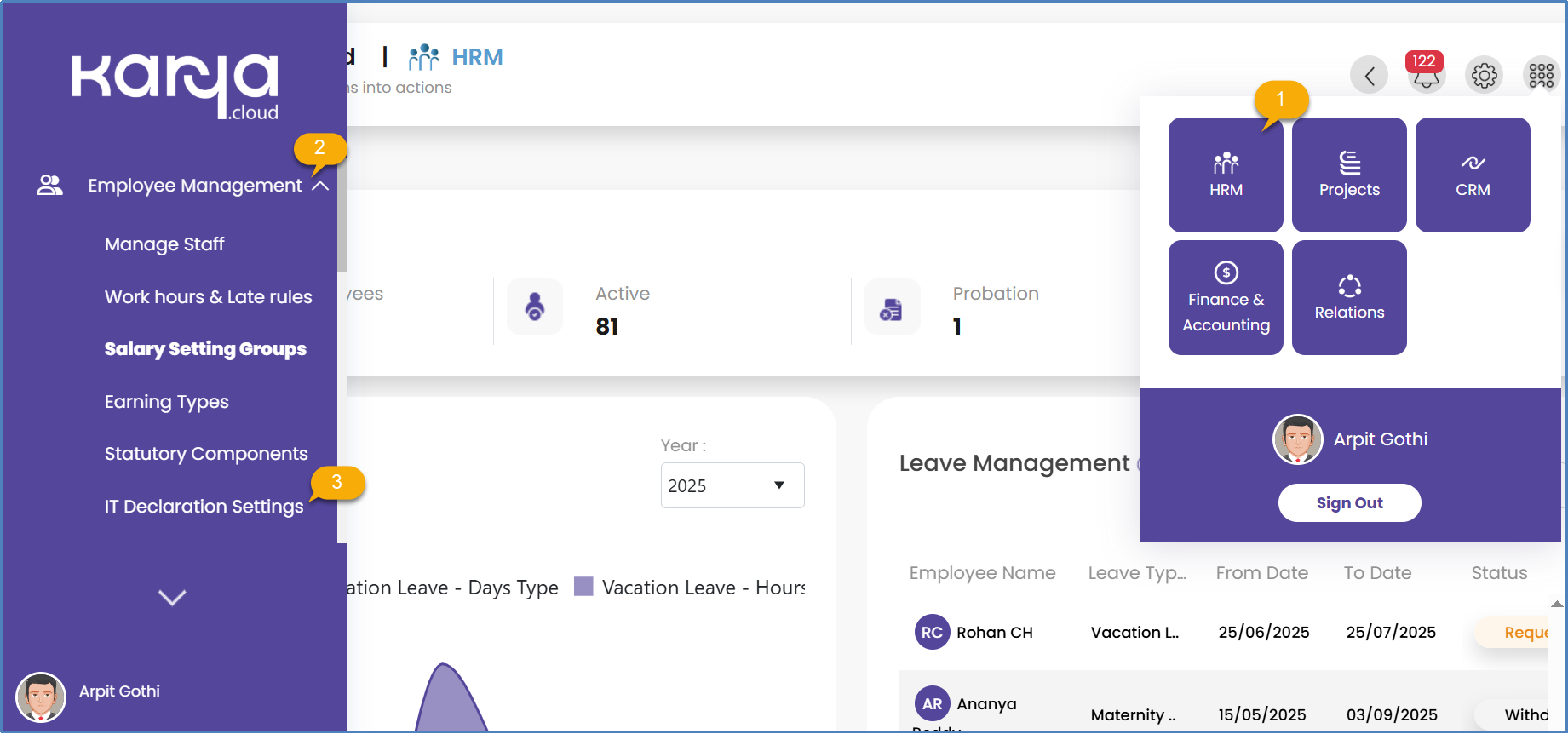Open the HRM app tile

[1226, 175]
